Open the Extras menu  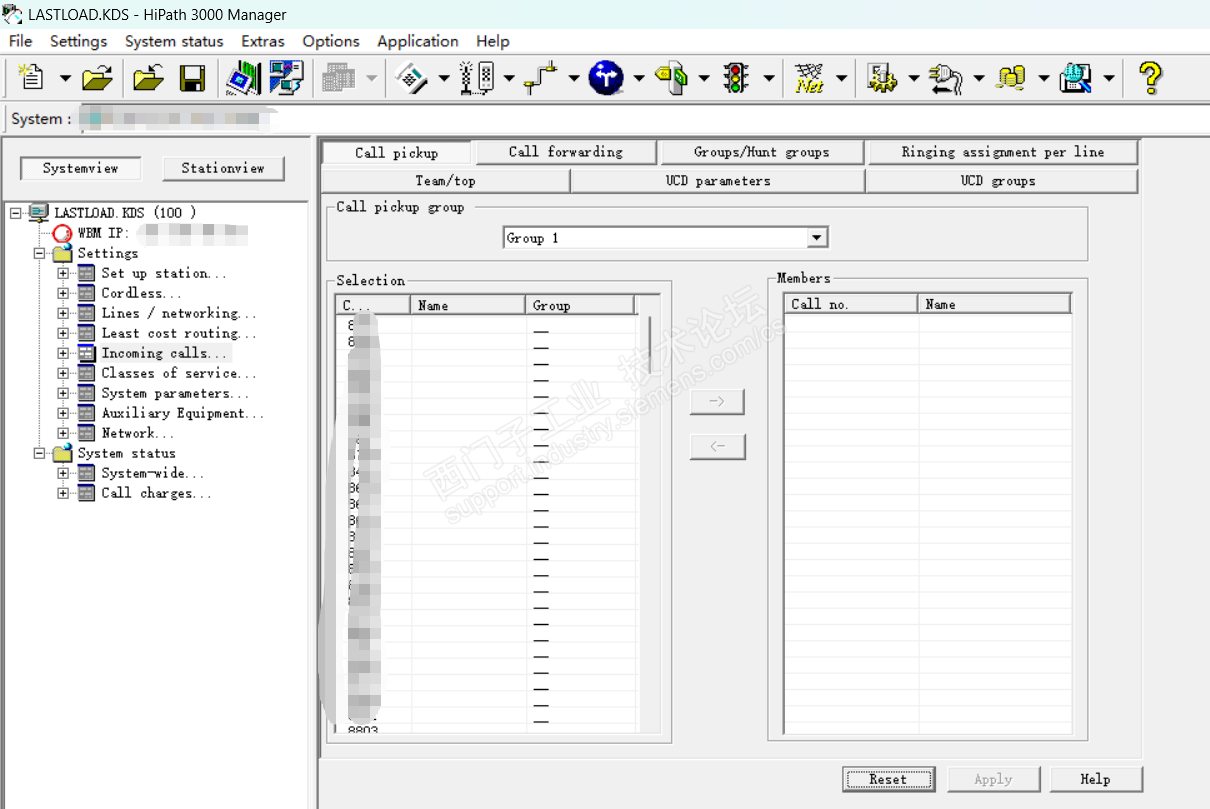pyautogui.click(x=263, y=41)
